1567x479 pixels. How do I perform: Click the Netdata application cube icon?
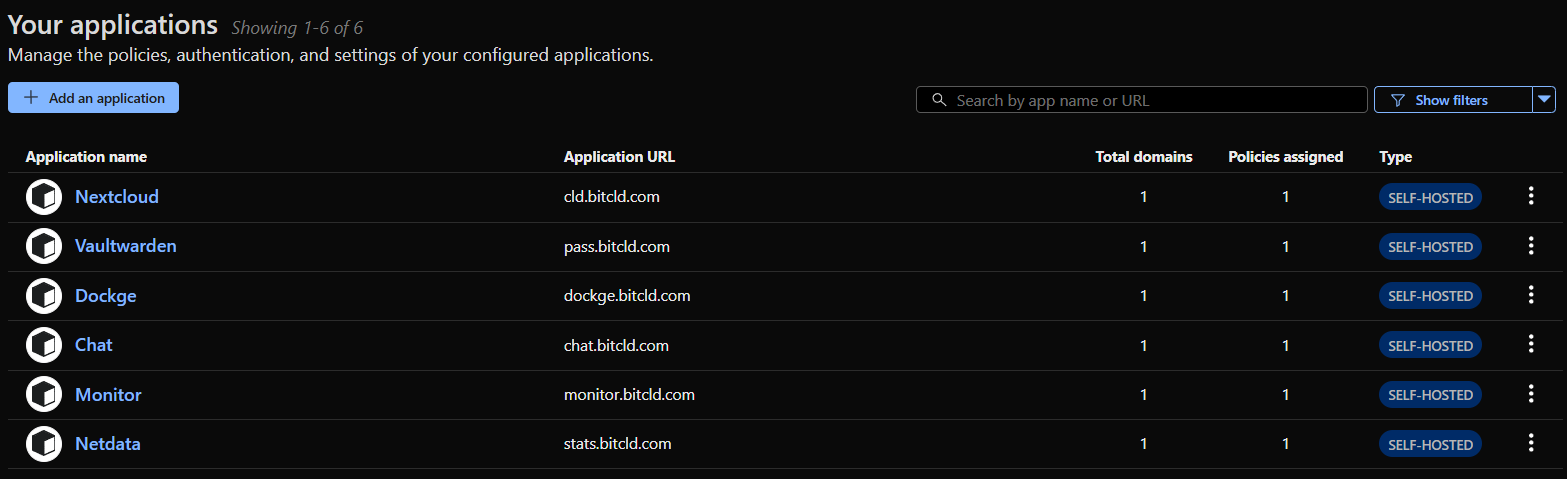(44, 444)
